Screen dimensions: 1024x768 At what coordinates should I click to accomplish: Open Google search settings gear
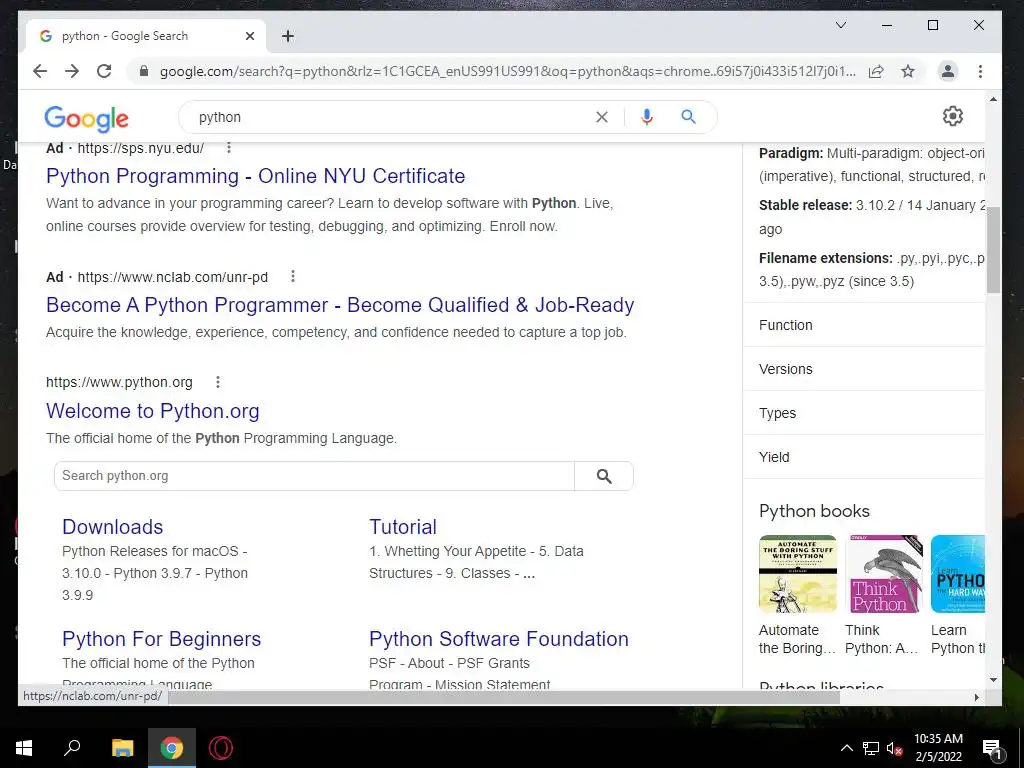pos(953,116)
